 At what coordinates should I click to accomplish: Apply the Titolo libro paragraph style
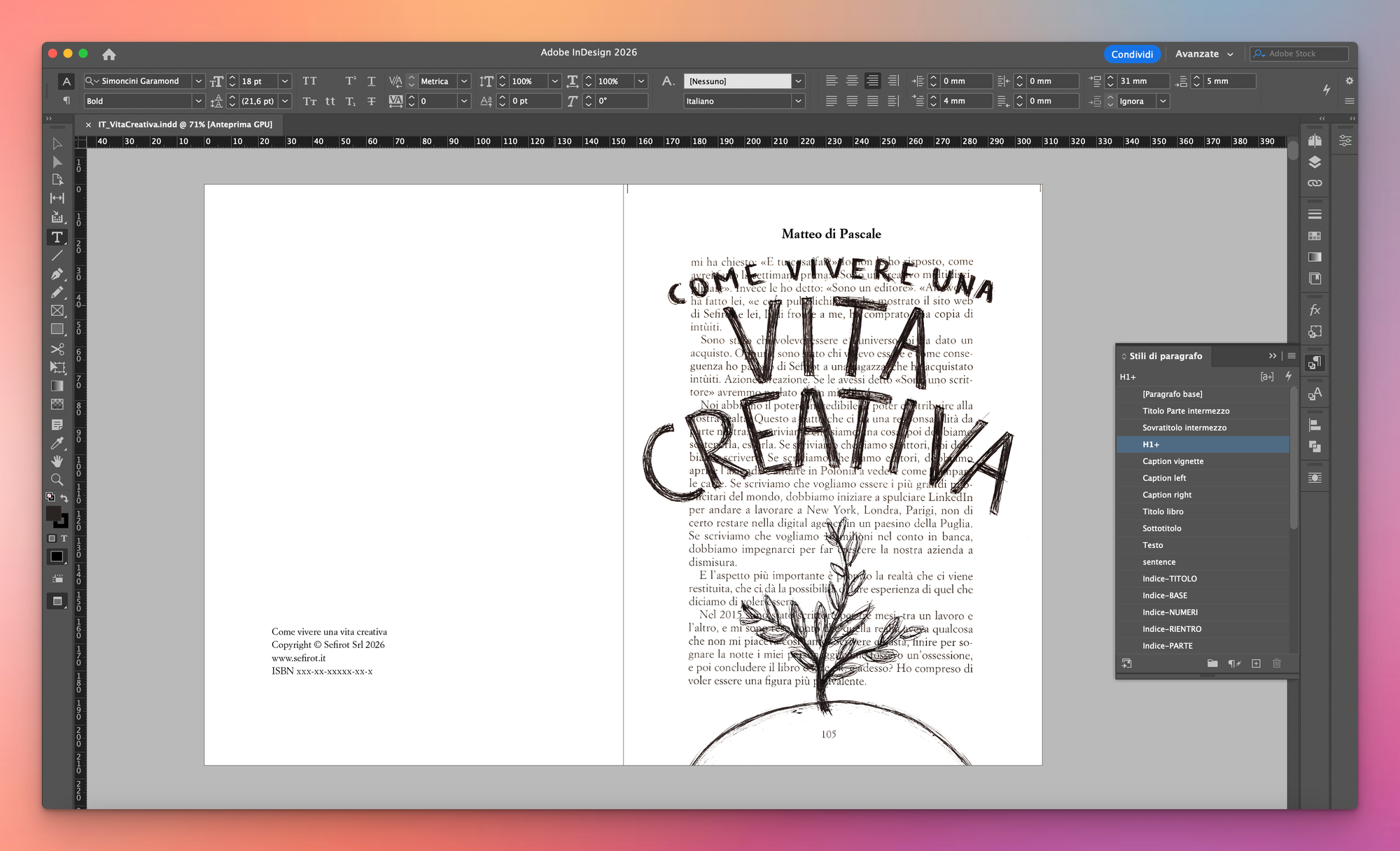[1163, 512]
